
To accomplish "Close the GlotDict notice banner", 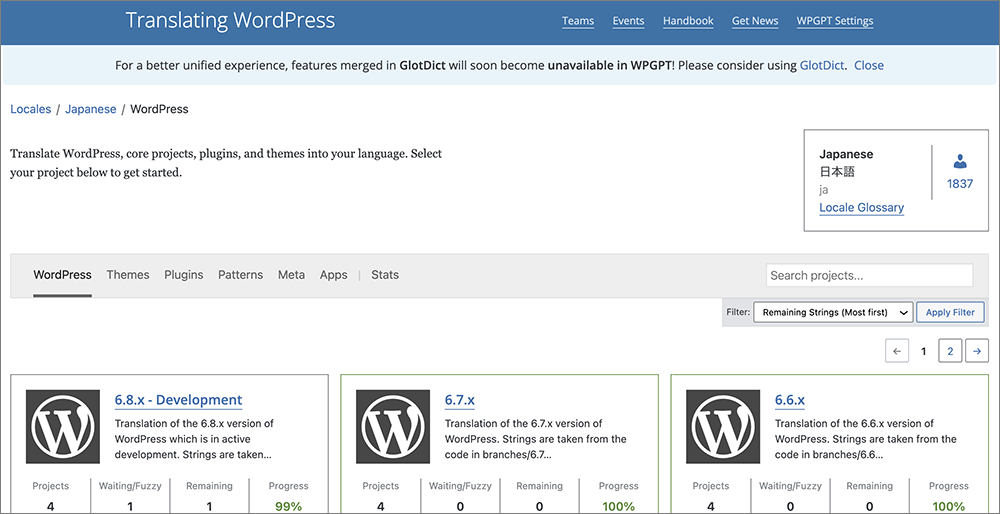I will (869, 65).
